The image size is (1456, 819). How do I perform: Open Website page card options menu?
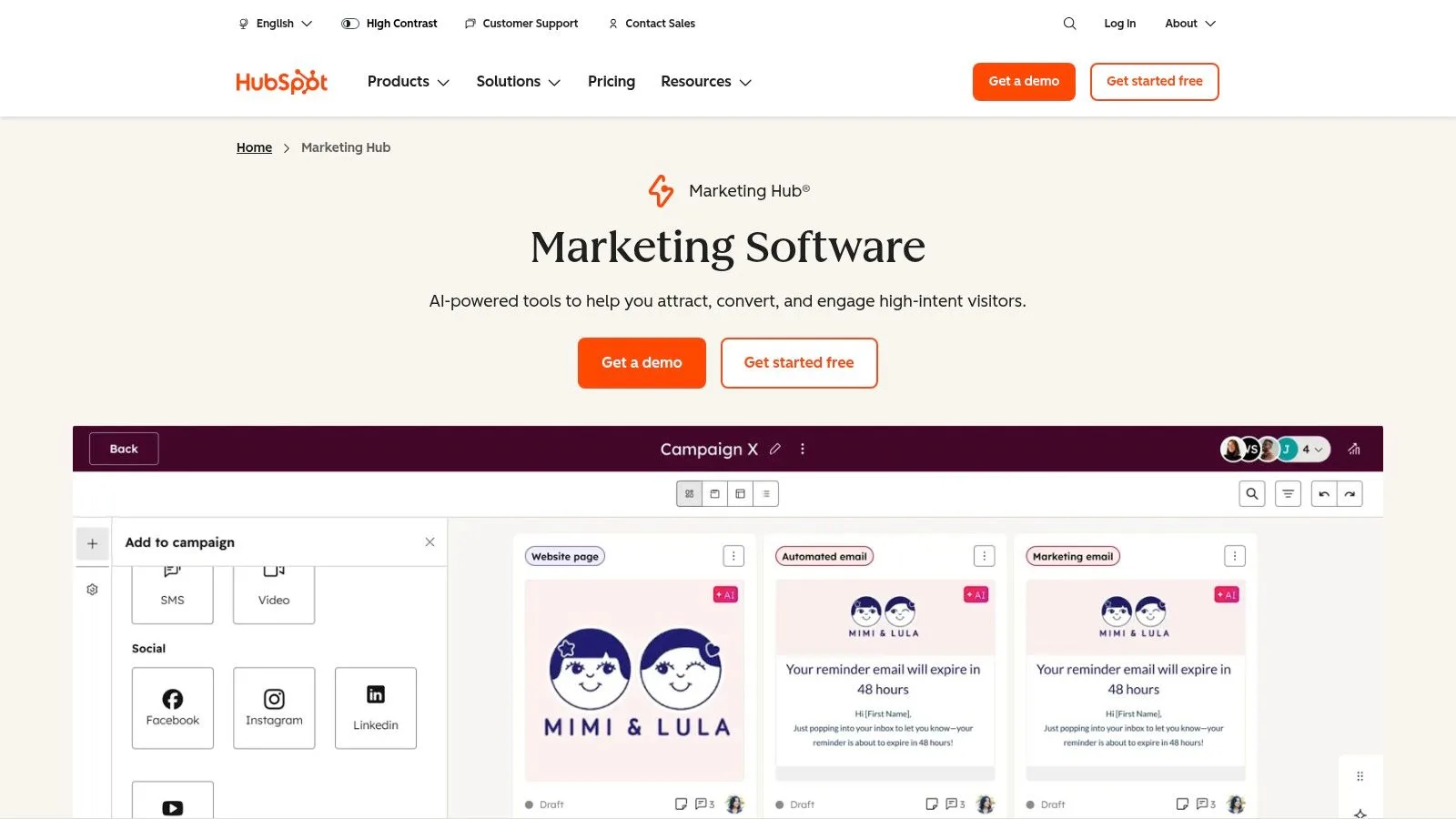point(733,556)
